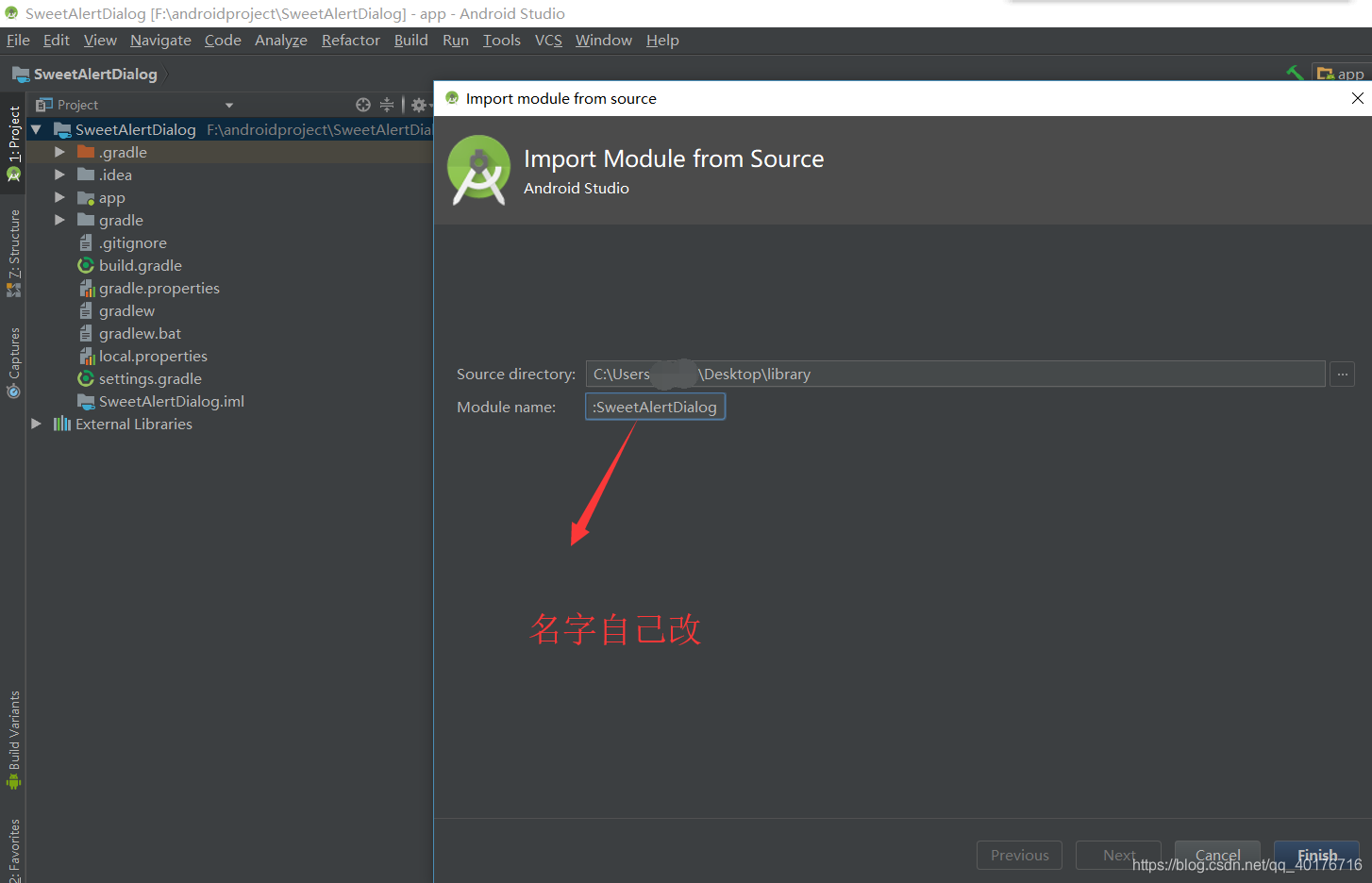Select the app module folder icon
Image resolution: width=1372 pixels, height=883 pixels.
(86, 197)
